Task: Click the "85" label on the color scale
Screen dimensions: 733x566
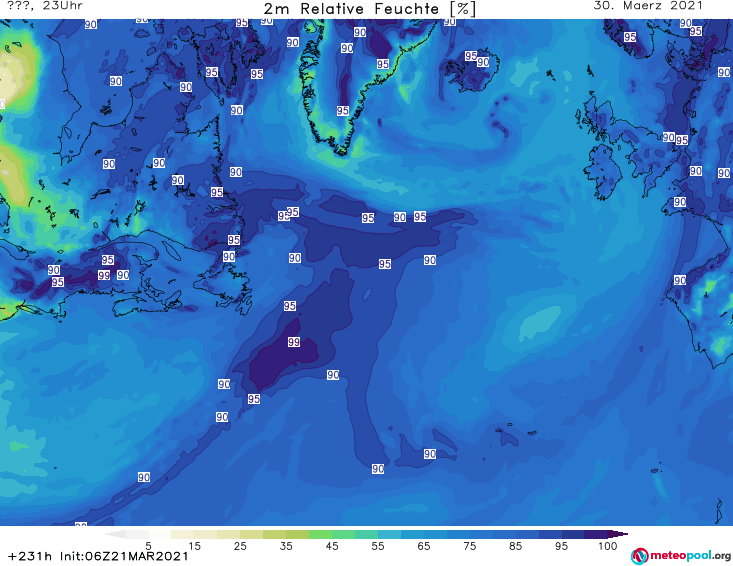Action: [515, 546]
